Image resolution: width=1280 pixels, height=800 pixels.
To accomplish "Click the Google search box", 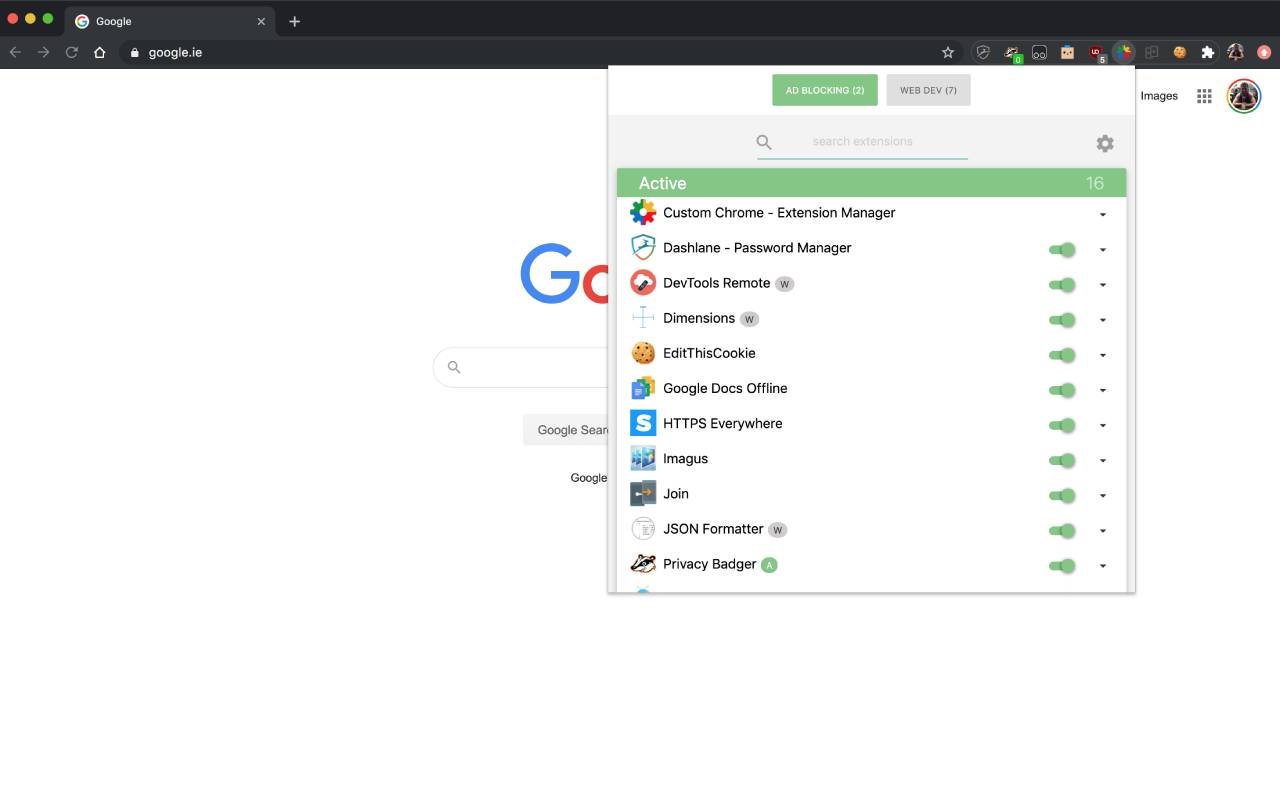I will [x=521, y=367].
